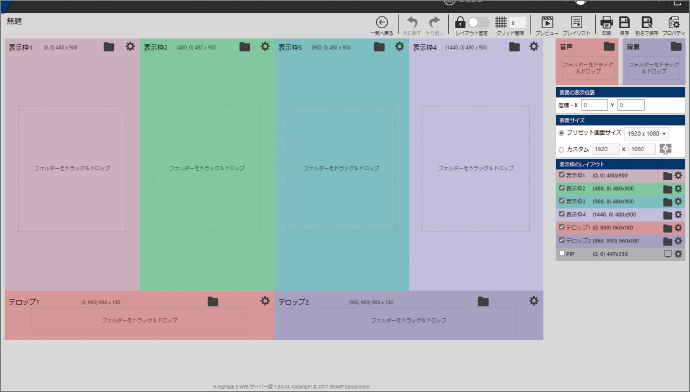690x392 pixels.
Task: Click the save-as icon
Action: 646,22
